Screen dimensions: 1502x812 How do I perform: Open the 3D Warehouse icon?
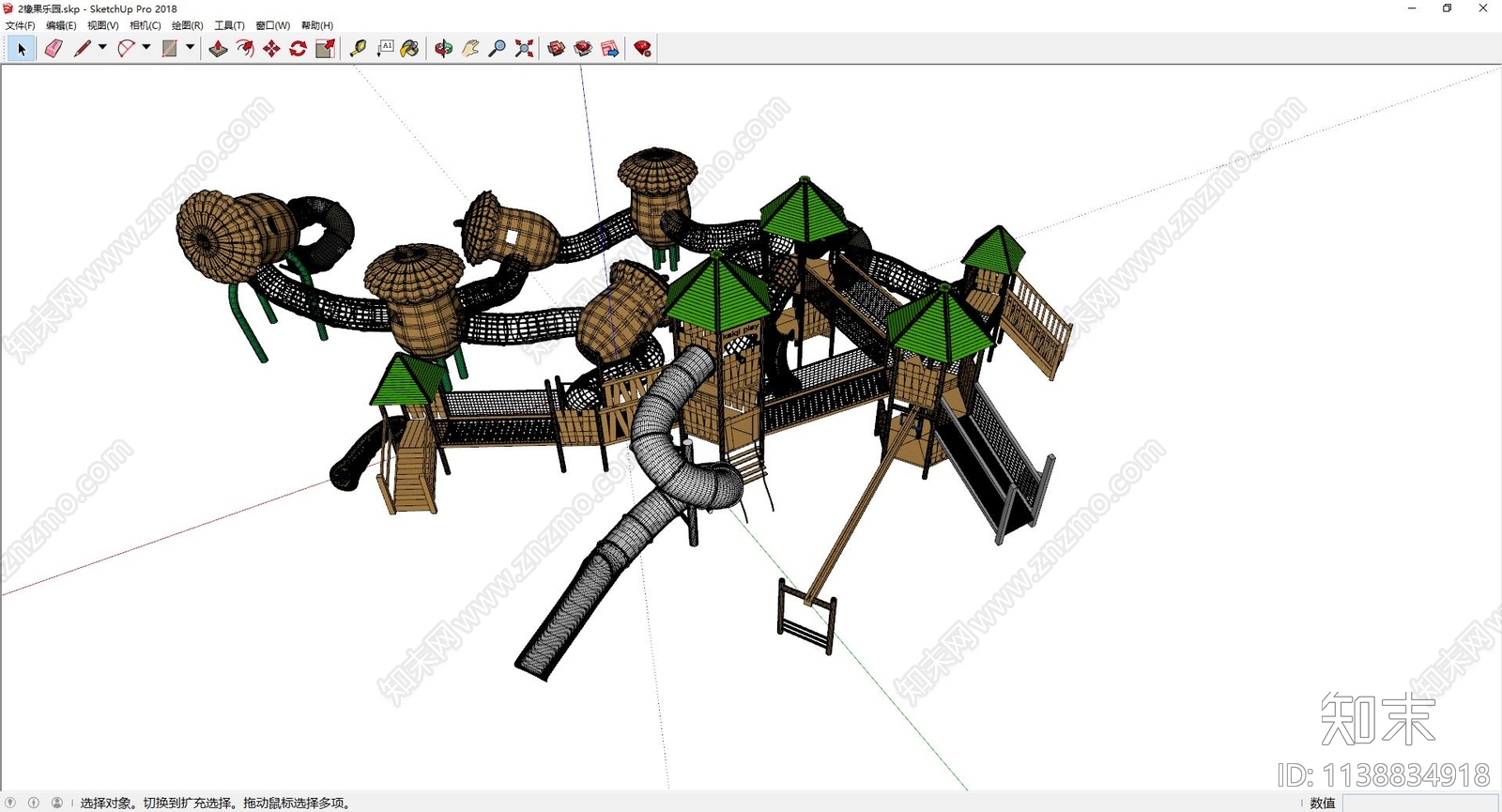pos(557,49)
